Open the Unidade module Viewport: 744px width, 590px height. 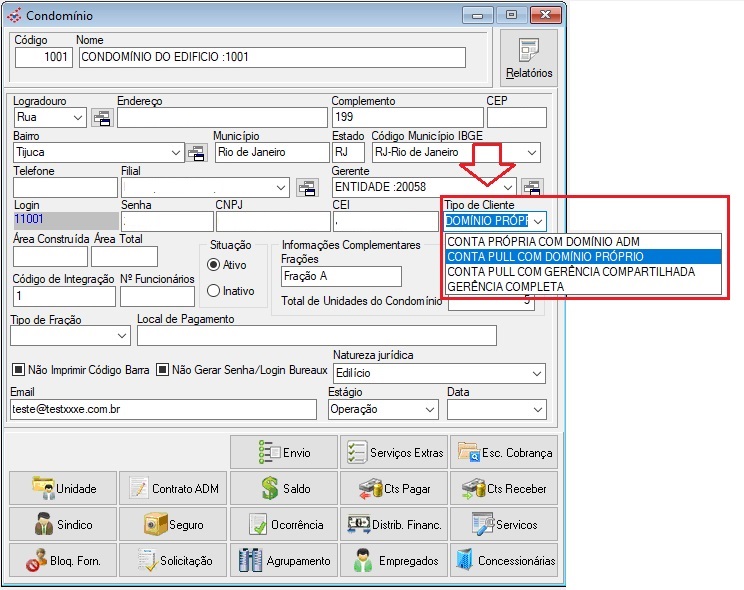point(64,488)
